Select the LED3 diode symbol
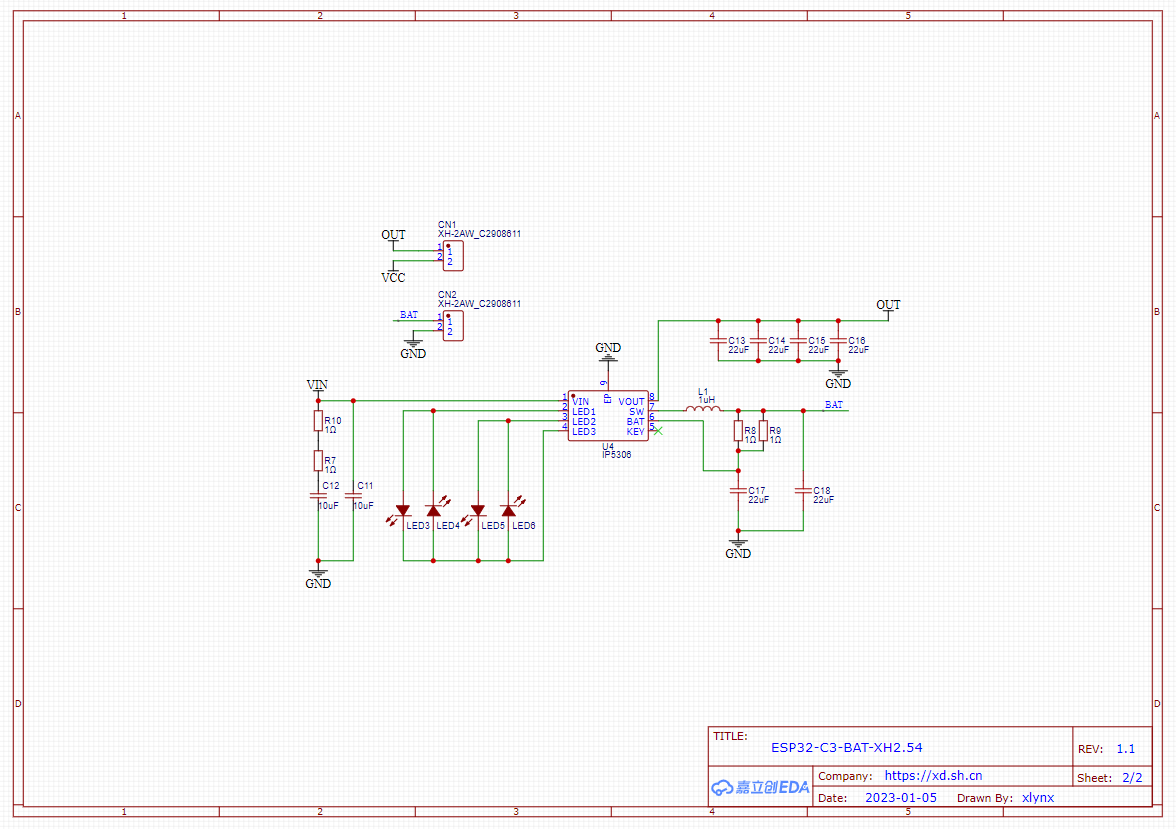 click(403, 511)
